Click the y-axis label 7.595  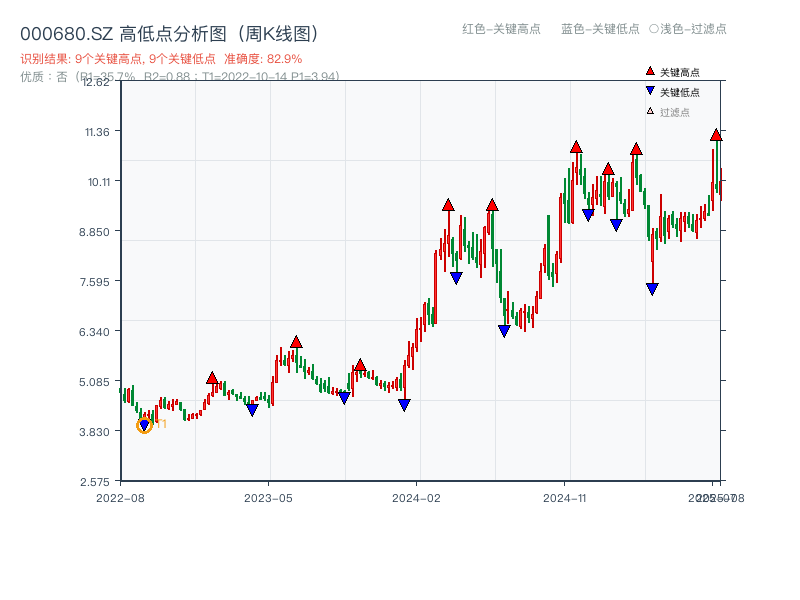click(94, 282)
